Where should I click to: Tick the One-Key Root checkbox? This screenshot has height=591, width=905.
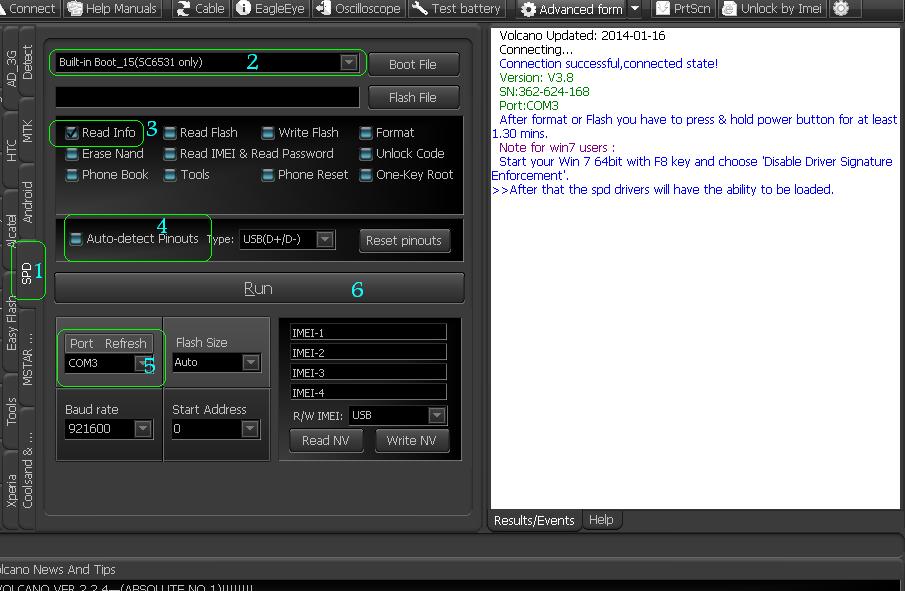[x=366, y=174]
